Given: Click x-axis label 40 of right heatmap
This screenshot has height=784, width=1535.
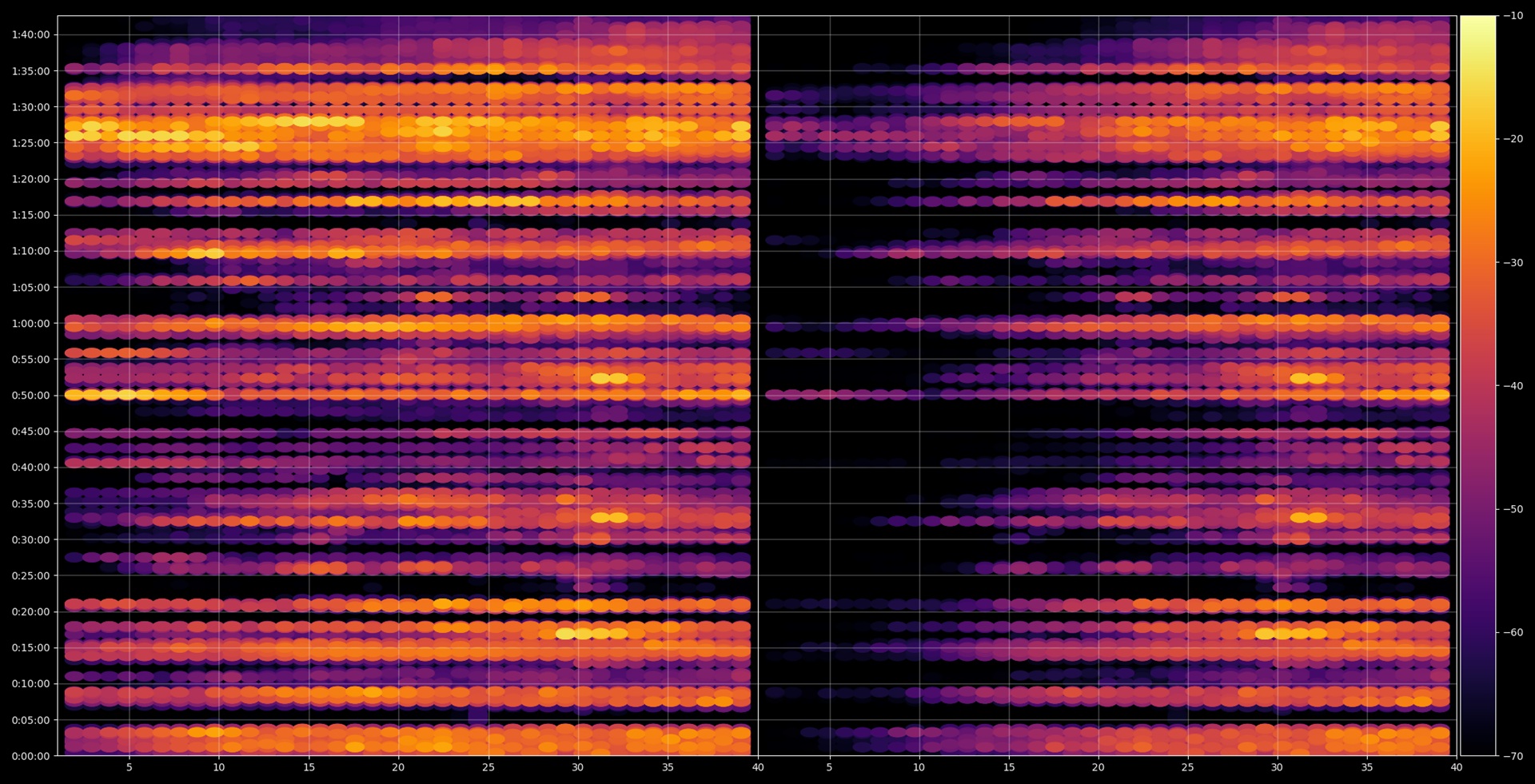Looking at the screenshot, I should point(1457,767).
